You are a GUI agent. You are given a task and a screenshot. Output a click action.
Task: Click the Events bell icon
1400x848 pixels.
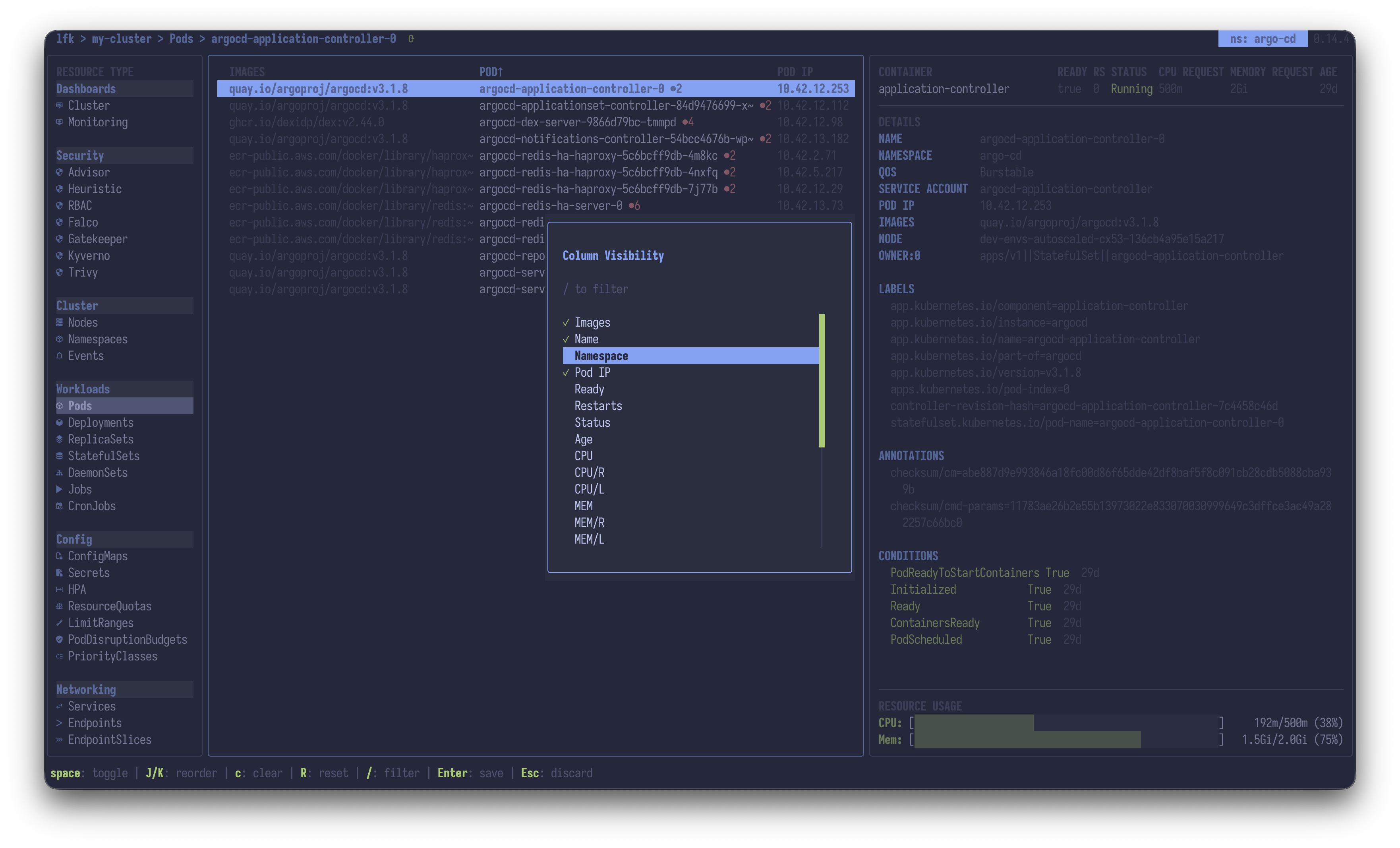59,356
